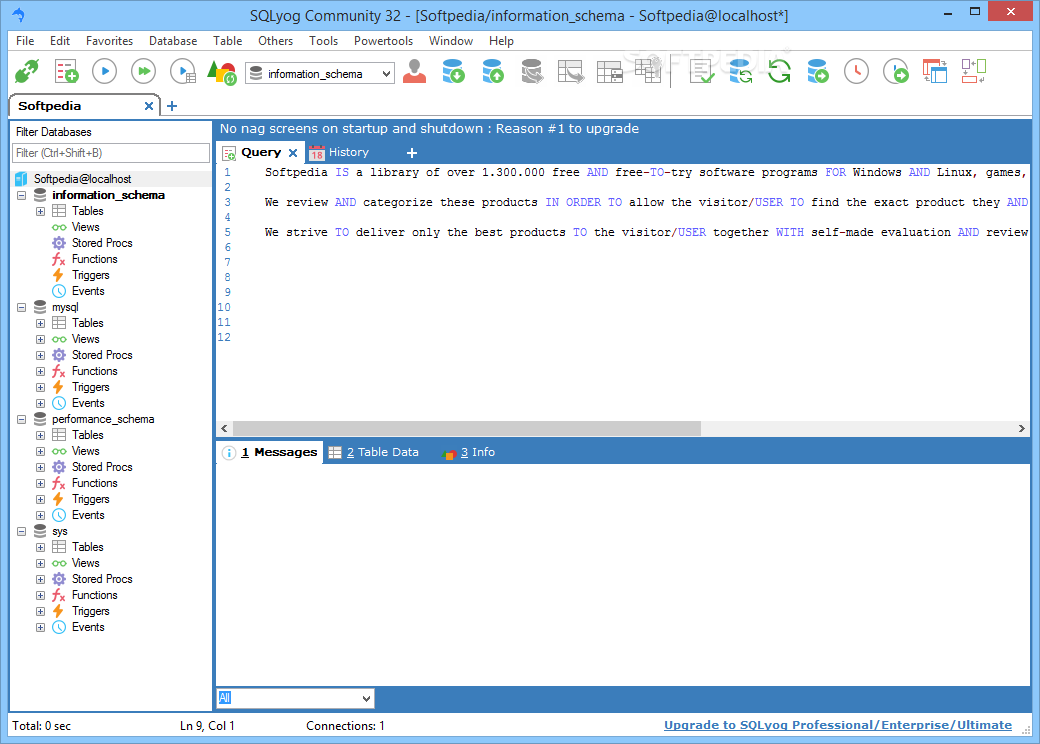
Task: Open the Window menu
Action: (451, 41)
